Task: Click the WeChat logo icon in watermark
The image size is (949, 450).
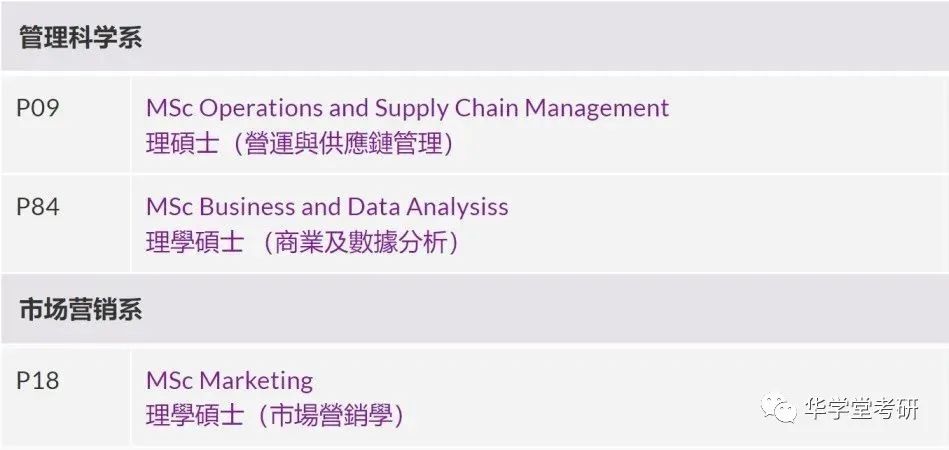Action: tap(779, 408)
